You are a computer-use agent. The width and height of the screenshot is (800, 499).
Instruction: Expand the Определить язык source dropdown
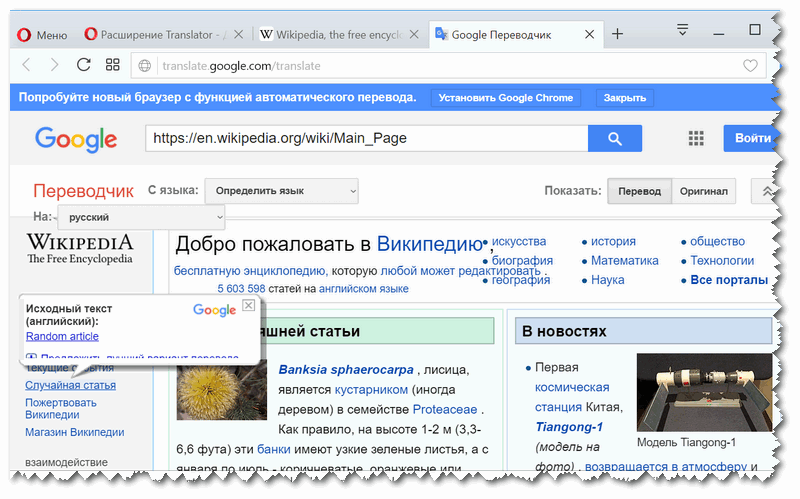(x=282, y=191)
